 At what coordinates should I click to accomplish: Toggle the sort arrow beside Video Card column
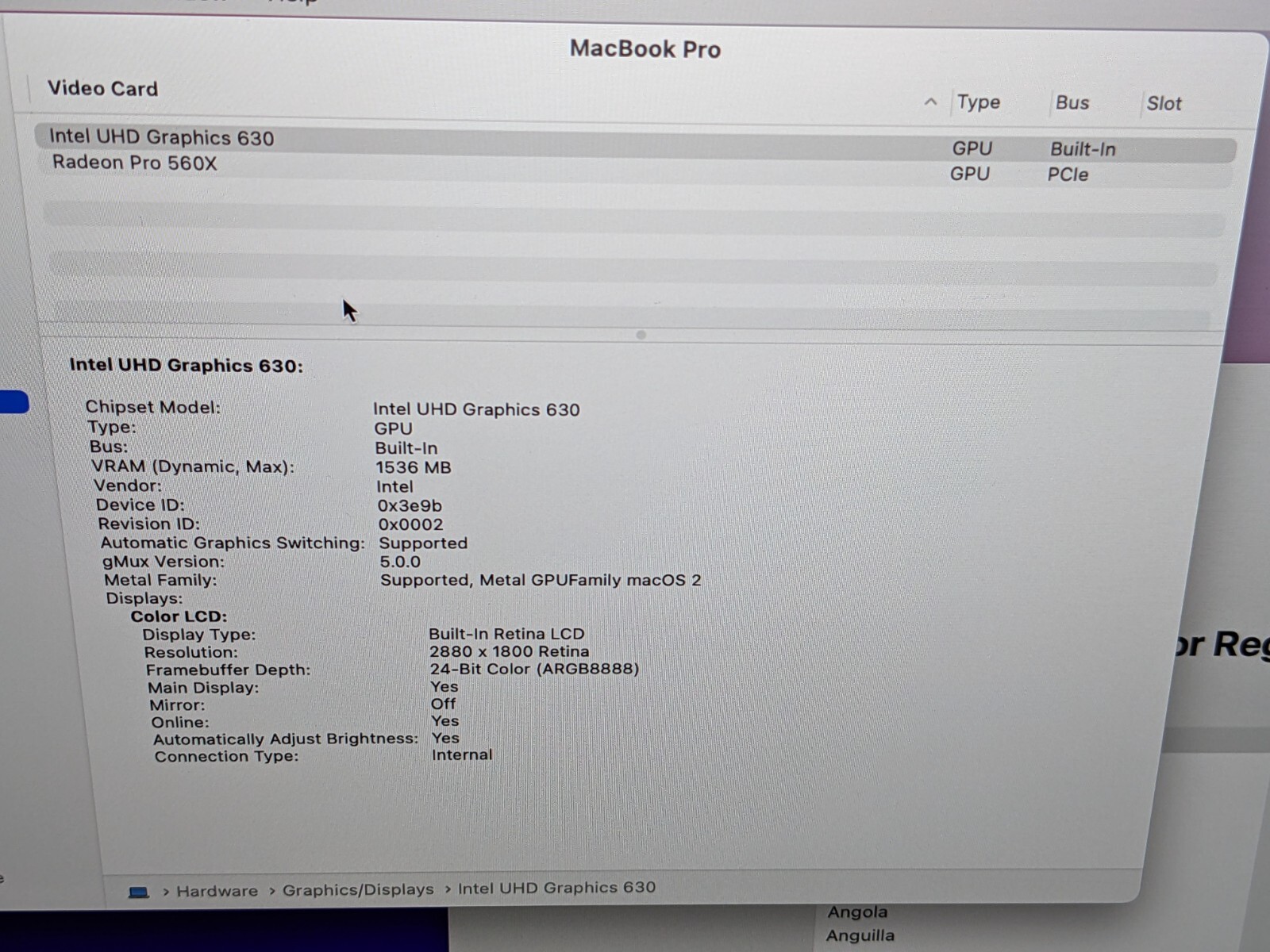pyautogui.click(x=930, y=102)
